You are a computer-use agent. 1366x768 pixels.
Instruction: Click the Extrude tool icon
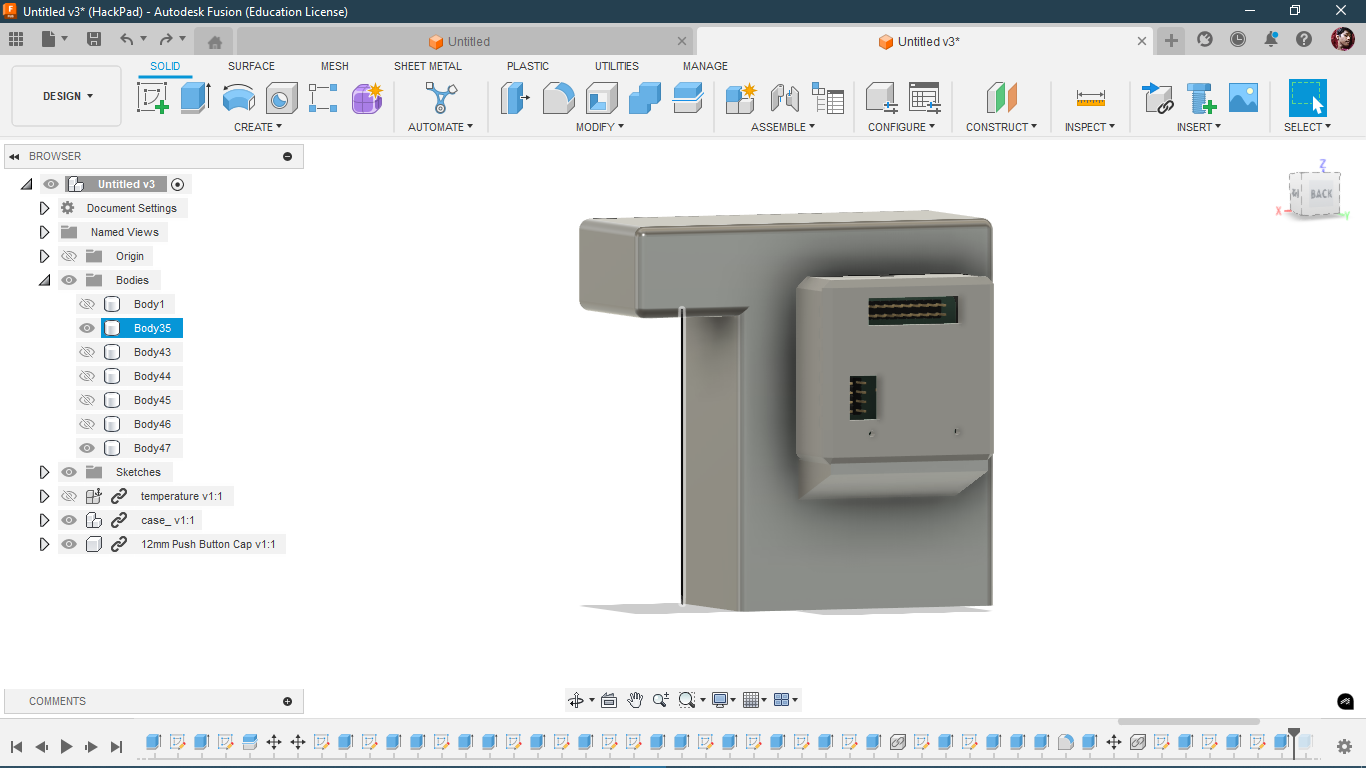tap(196, 98)
